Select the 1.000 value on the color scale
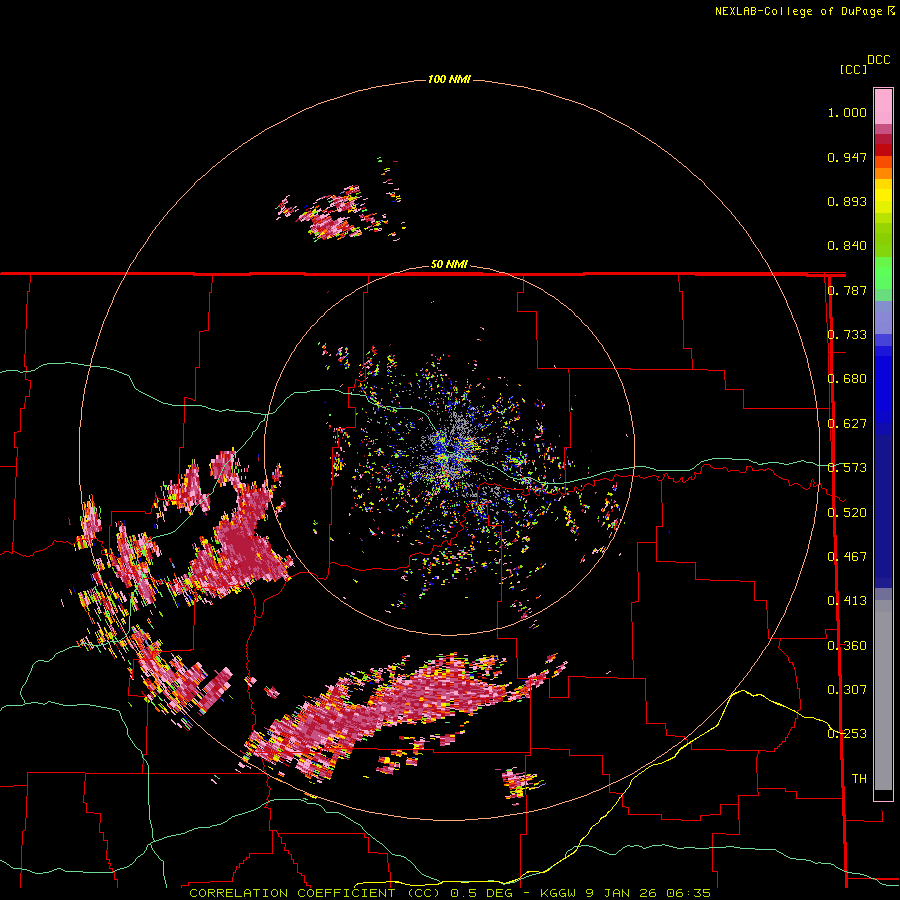The height and width of the screenshot is (900, 900). click(x=847, y=112)
